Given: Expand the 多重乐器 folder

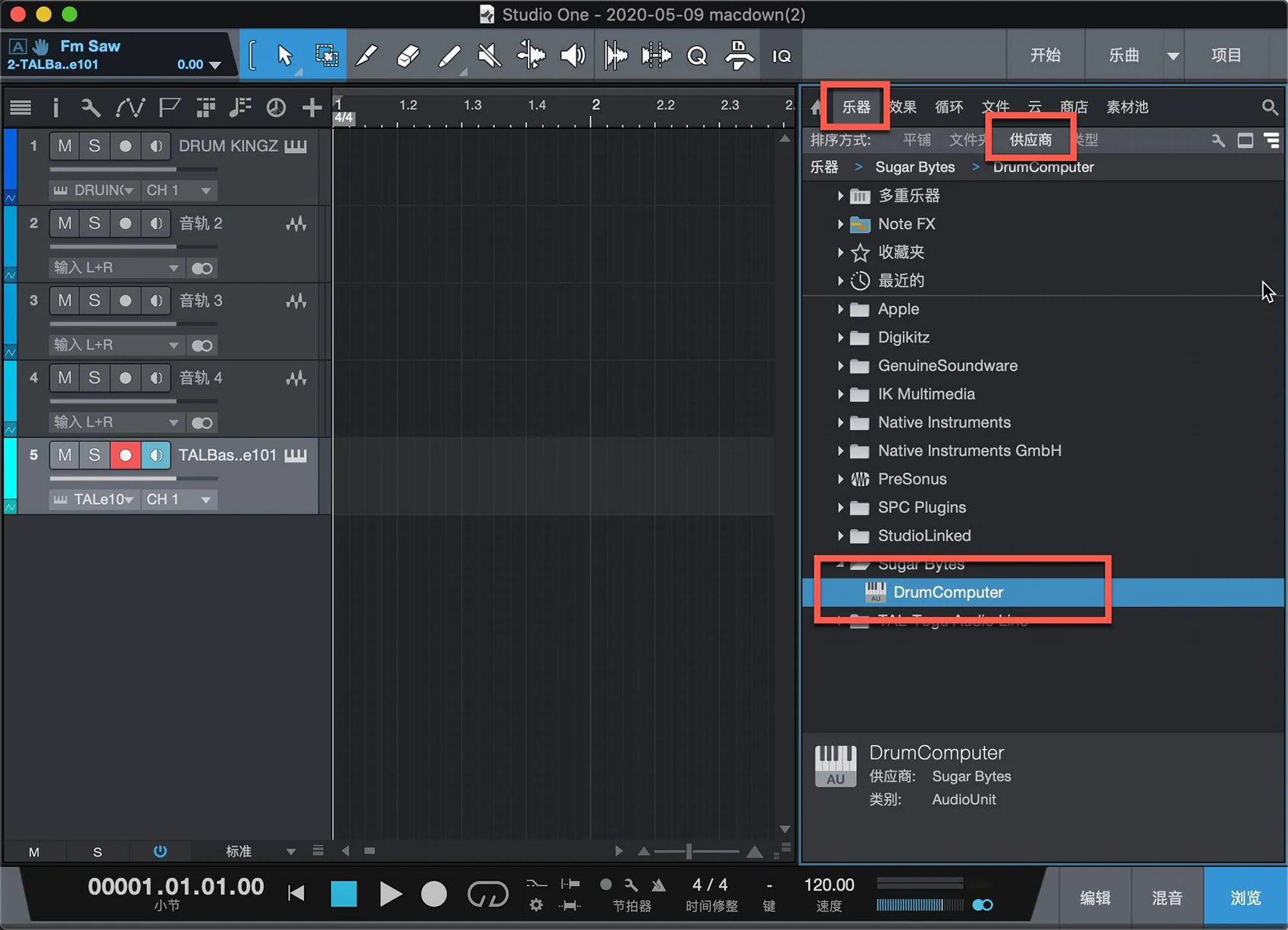Looking at the screenshot, I should [x=840, y=196].
